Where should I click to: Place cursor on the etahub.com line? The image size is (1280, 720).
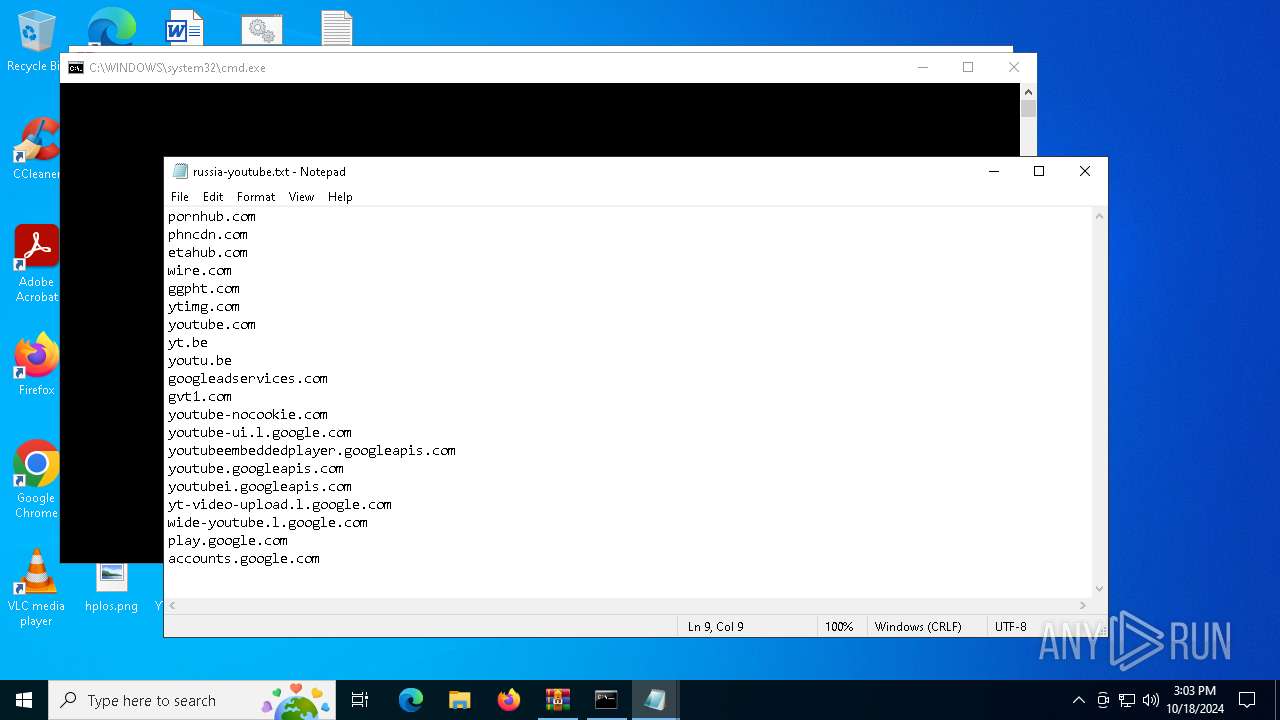pos(208,252)
